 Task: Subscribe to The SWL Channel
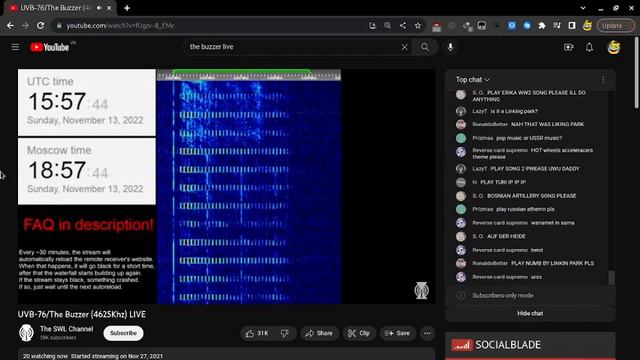click(x=123, y=333)
